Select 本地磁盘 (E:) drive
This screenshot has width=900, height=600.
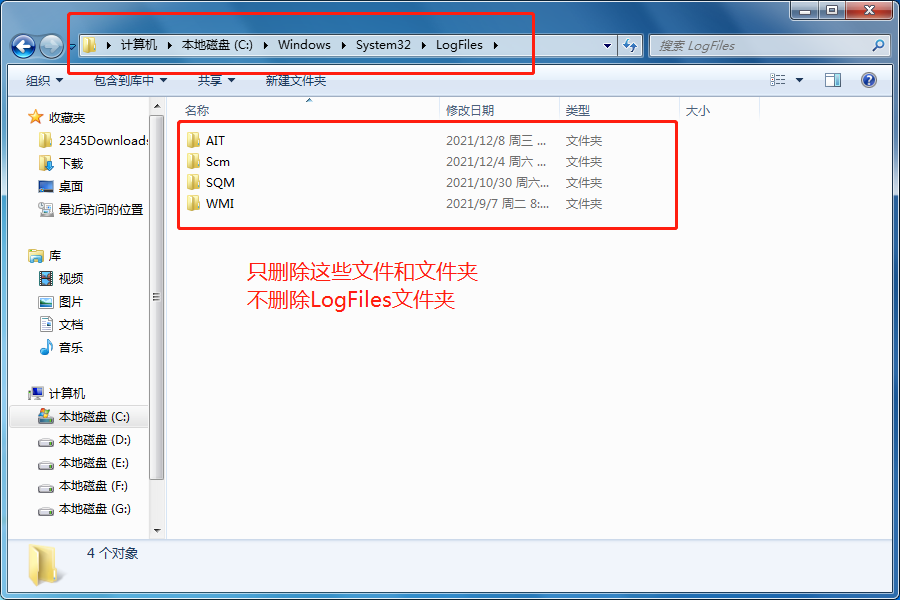tap(83, 463)
